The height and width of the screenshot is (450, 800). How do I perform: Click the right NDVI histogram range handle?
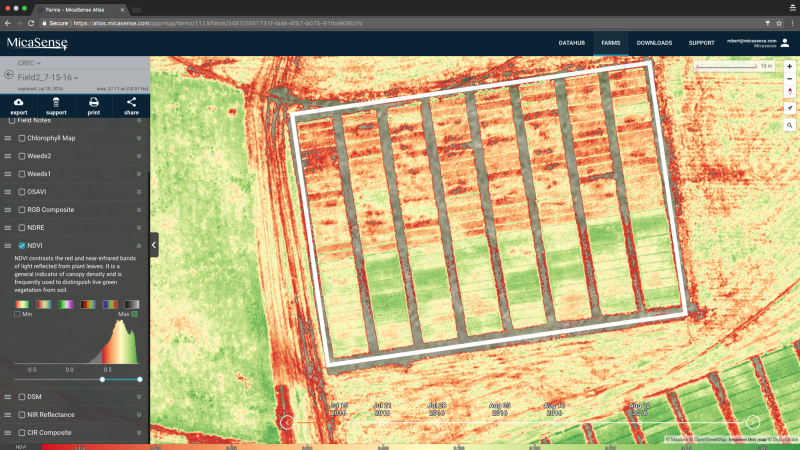click(x=139, y=379)
